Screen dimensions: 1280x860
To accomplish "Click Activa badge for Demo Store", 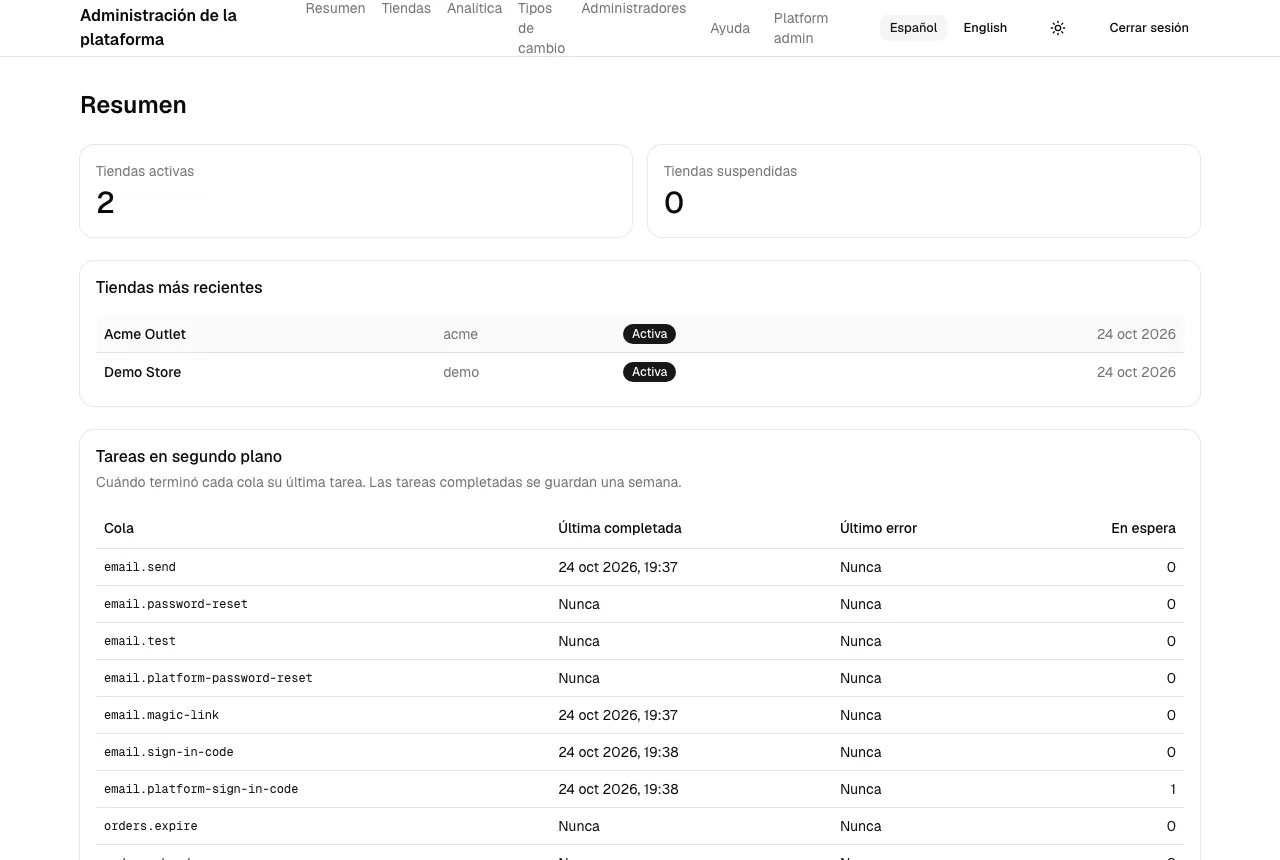I will coord(649,372).
